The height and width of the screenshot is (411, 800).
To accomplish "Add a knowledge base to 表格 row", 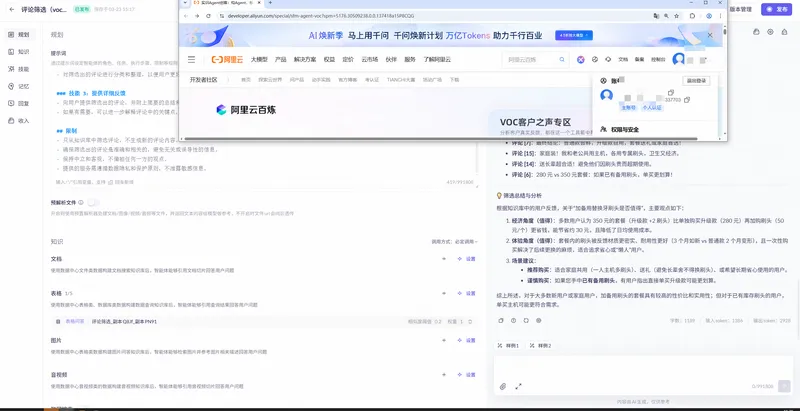I will tap(443, 294).
